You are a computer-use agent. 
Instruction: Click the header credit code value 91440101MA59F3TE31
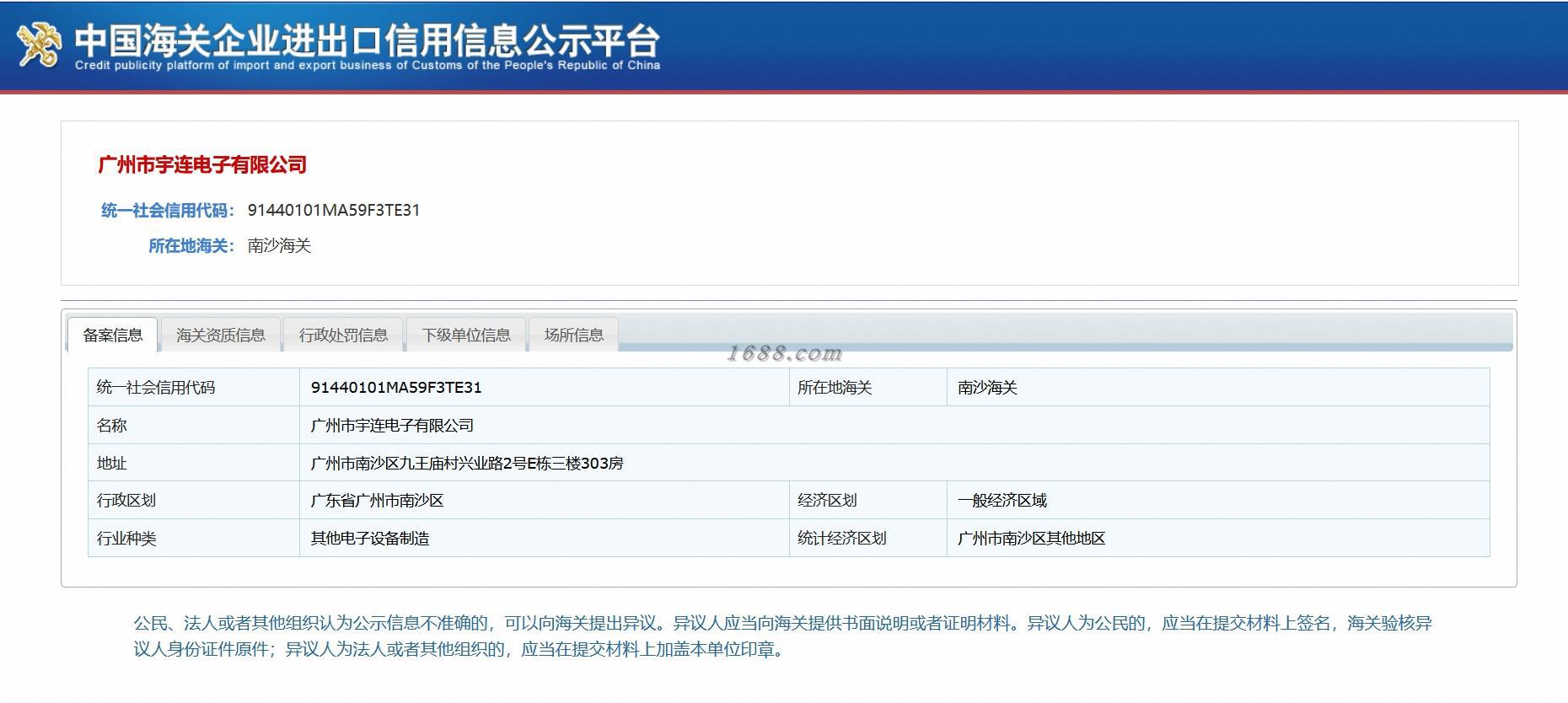[x=334, y=210]
